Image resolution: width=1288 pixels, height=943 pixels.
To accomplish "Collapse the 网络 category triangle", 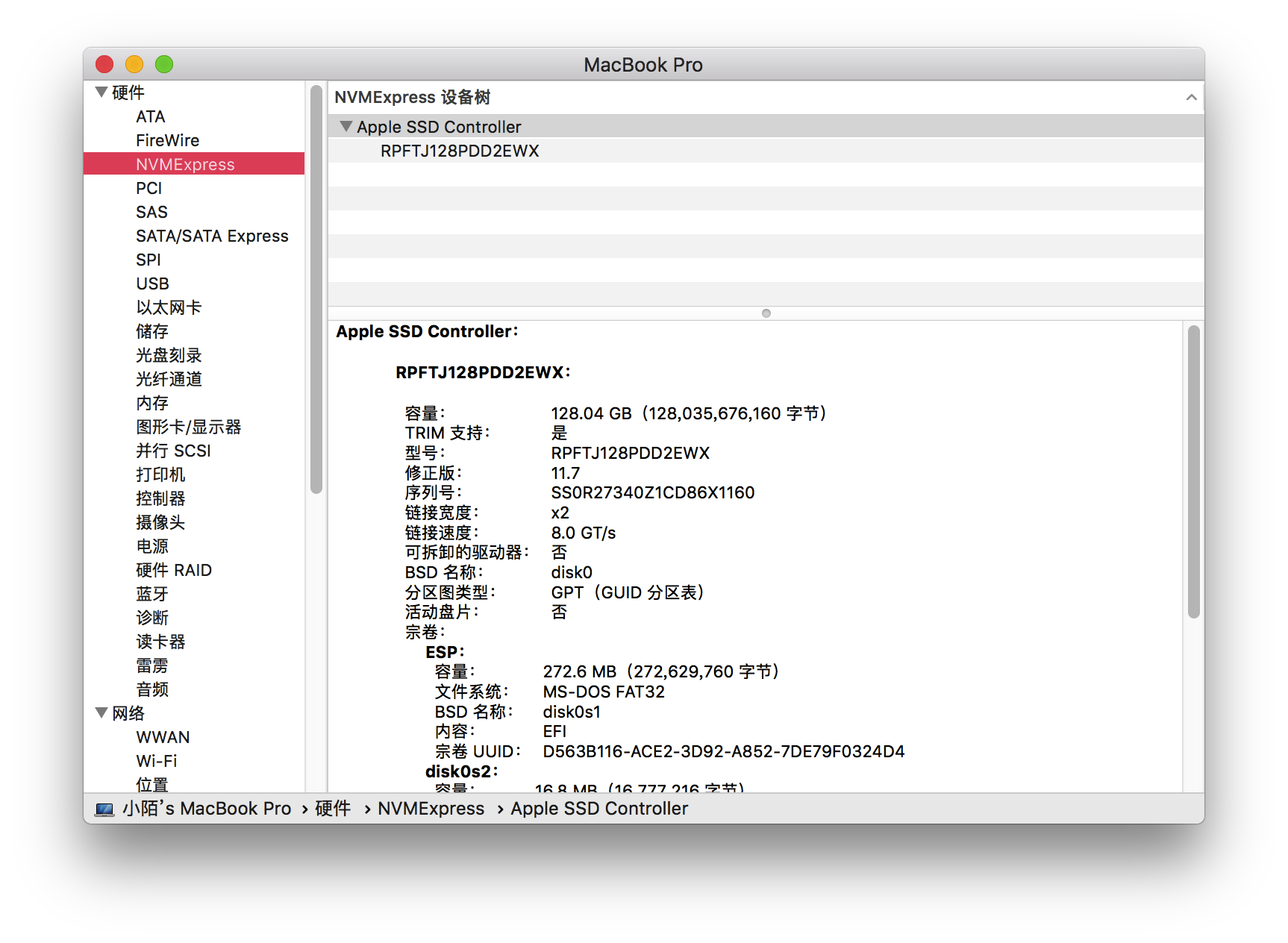I will click(x=101, y=713).
